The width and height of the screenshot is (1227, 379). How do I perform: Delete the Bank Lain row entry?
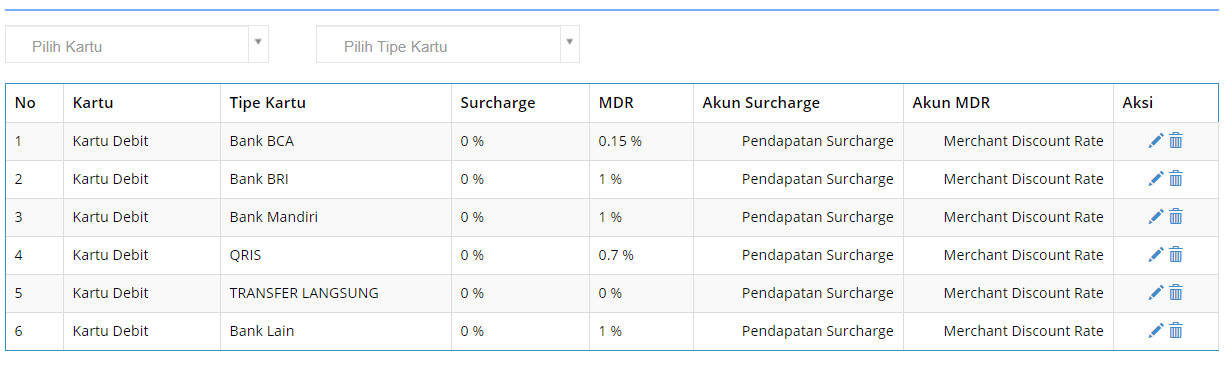1176,331
